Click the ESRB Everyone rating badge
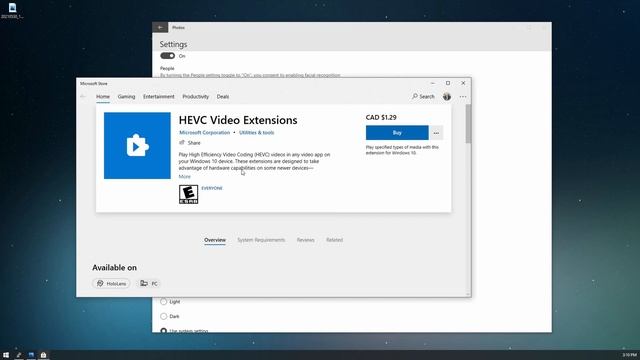Image resolution: width=640 pixels, height=360 pixels. coord(188,194)
